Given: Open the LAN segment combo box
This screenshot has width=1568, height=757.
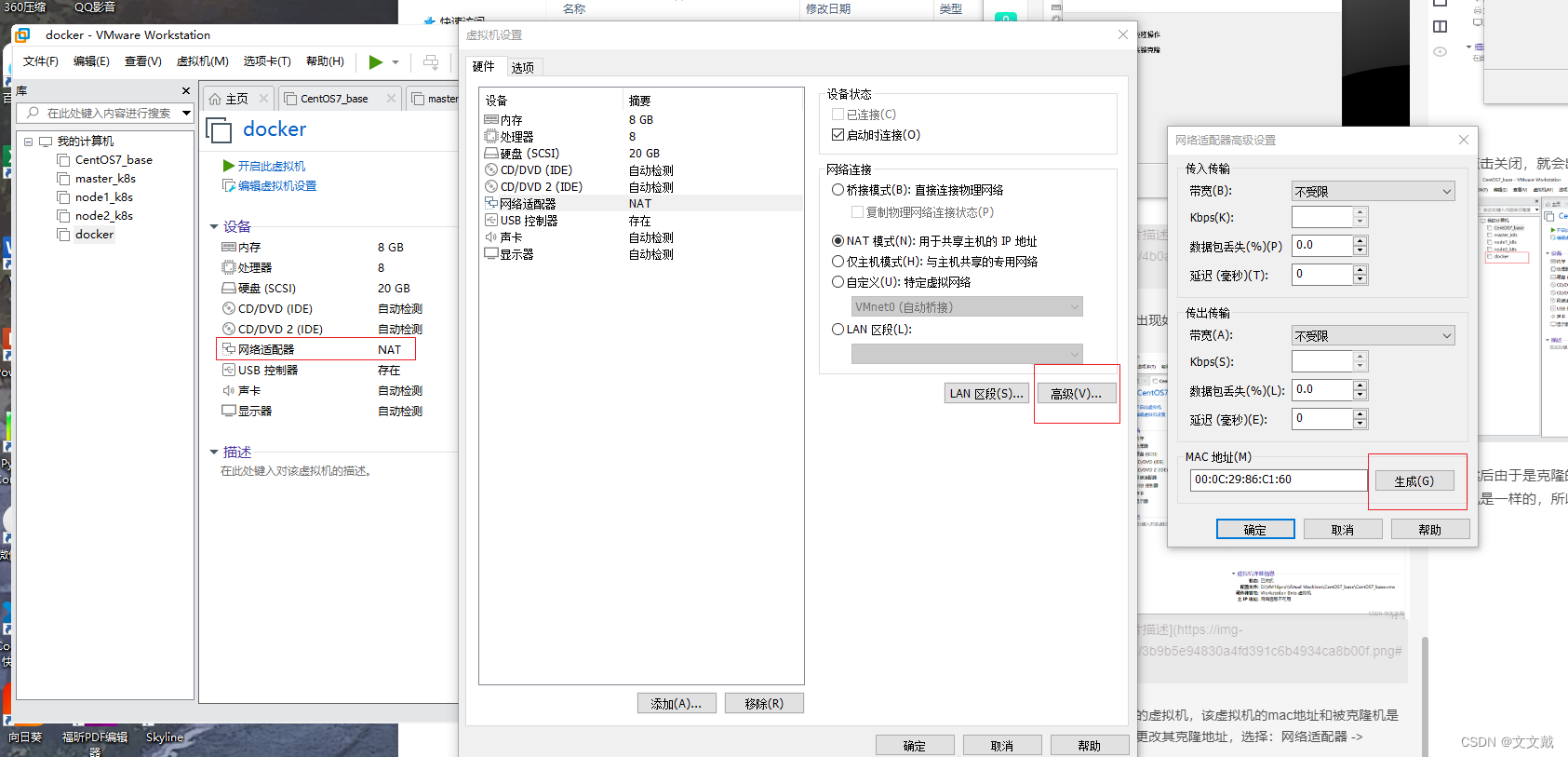Looking at the screenshot, I should [x=967, y=354].
